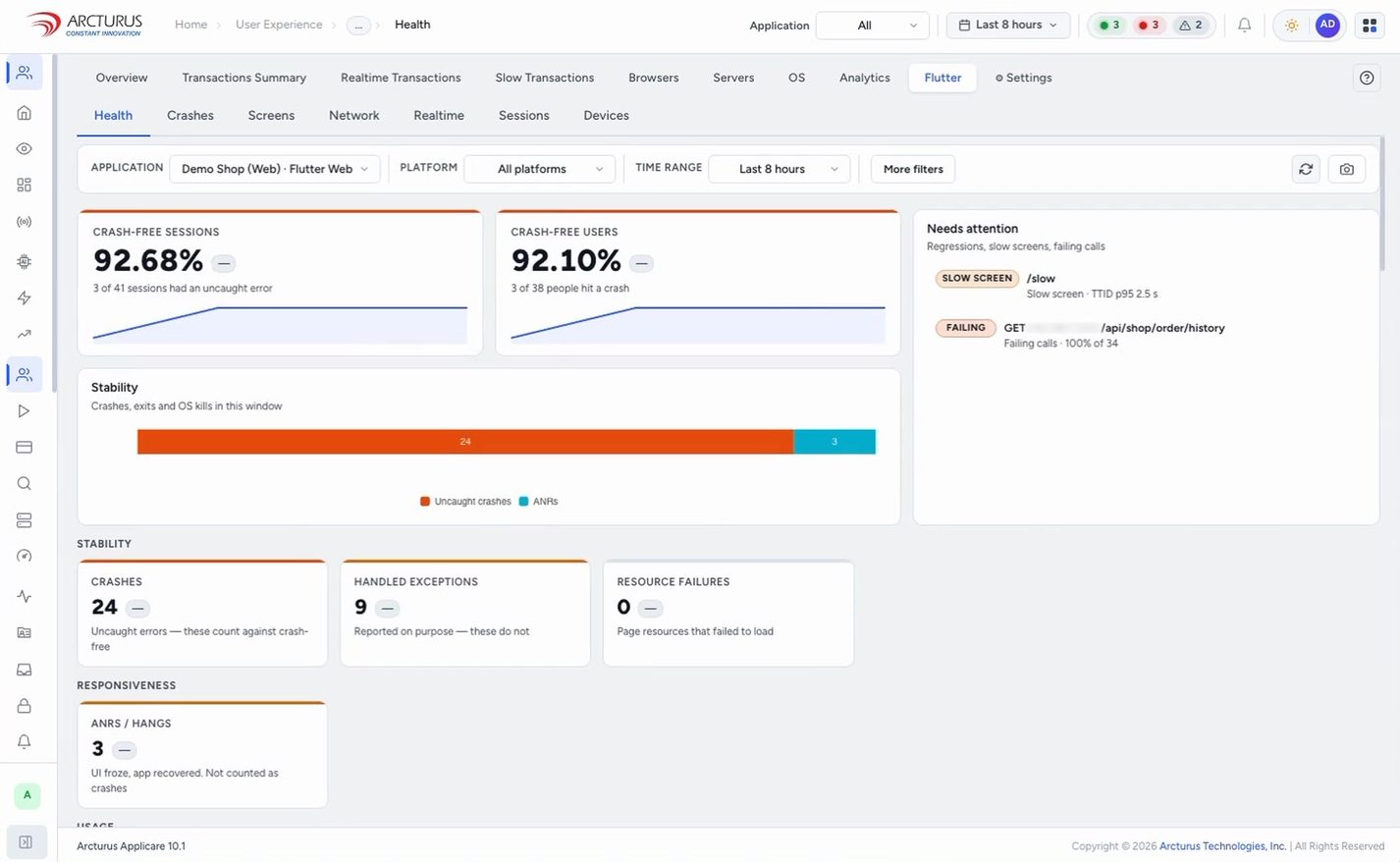This screenshot has width=1400, height=862.
Task: Click the lightning bolt sidebar icon
Action: click(25, 298)
